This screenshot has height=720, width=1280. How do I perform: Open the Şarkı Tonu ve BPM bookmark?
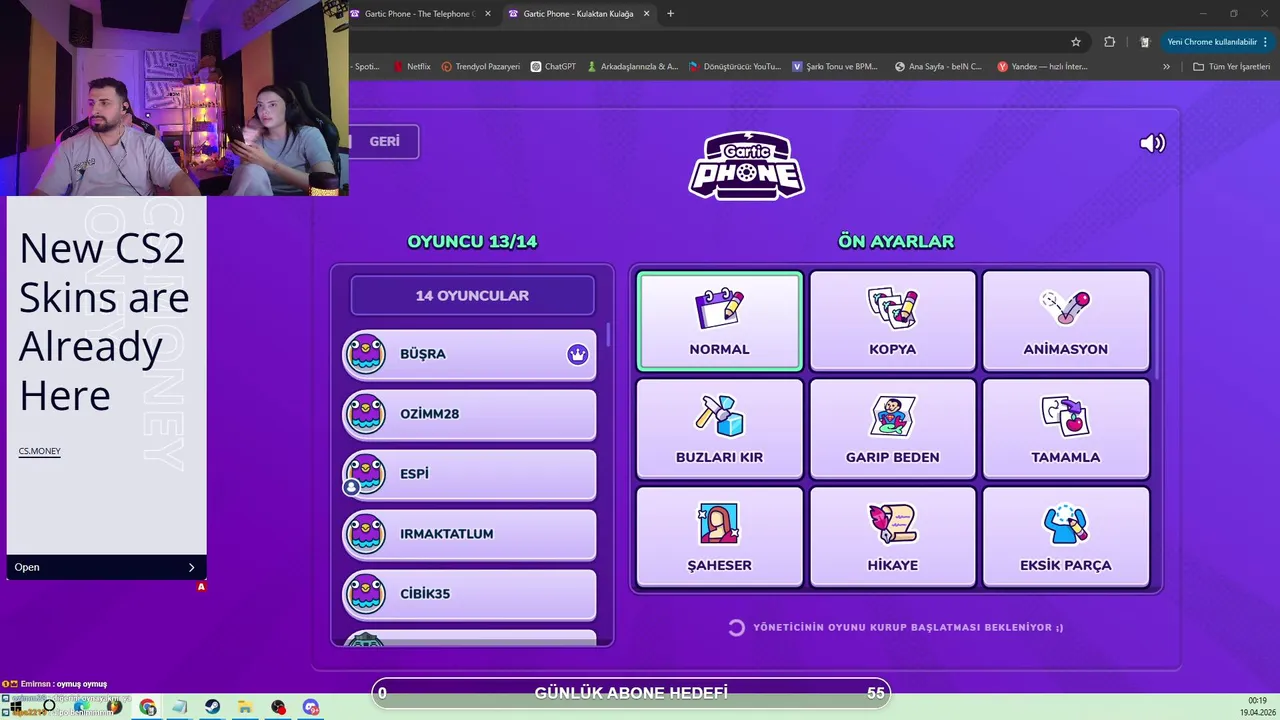tap(835, 67)
